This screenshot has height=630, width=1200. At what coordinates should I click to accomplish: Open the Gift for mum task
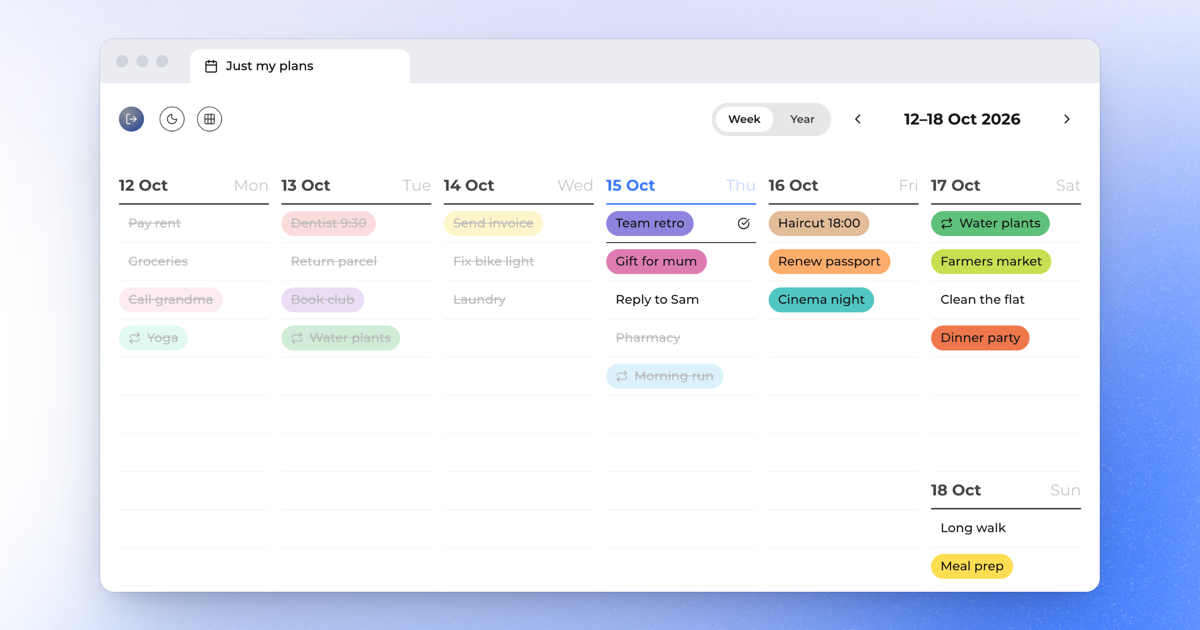656,262
